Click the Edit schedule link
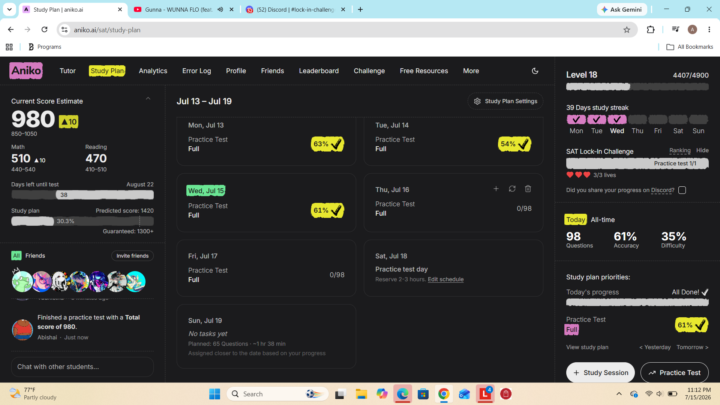 pyautogui.click(x=445, y=279)
